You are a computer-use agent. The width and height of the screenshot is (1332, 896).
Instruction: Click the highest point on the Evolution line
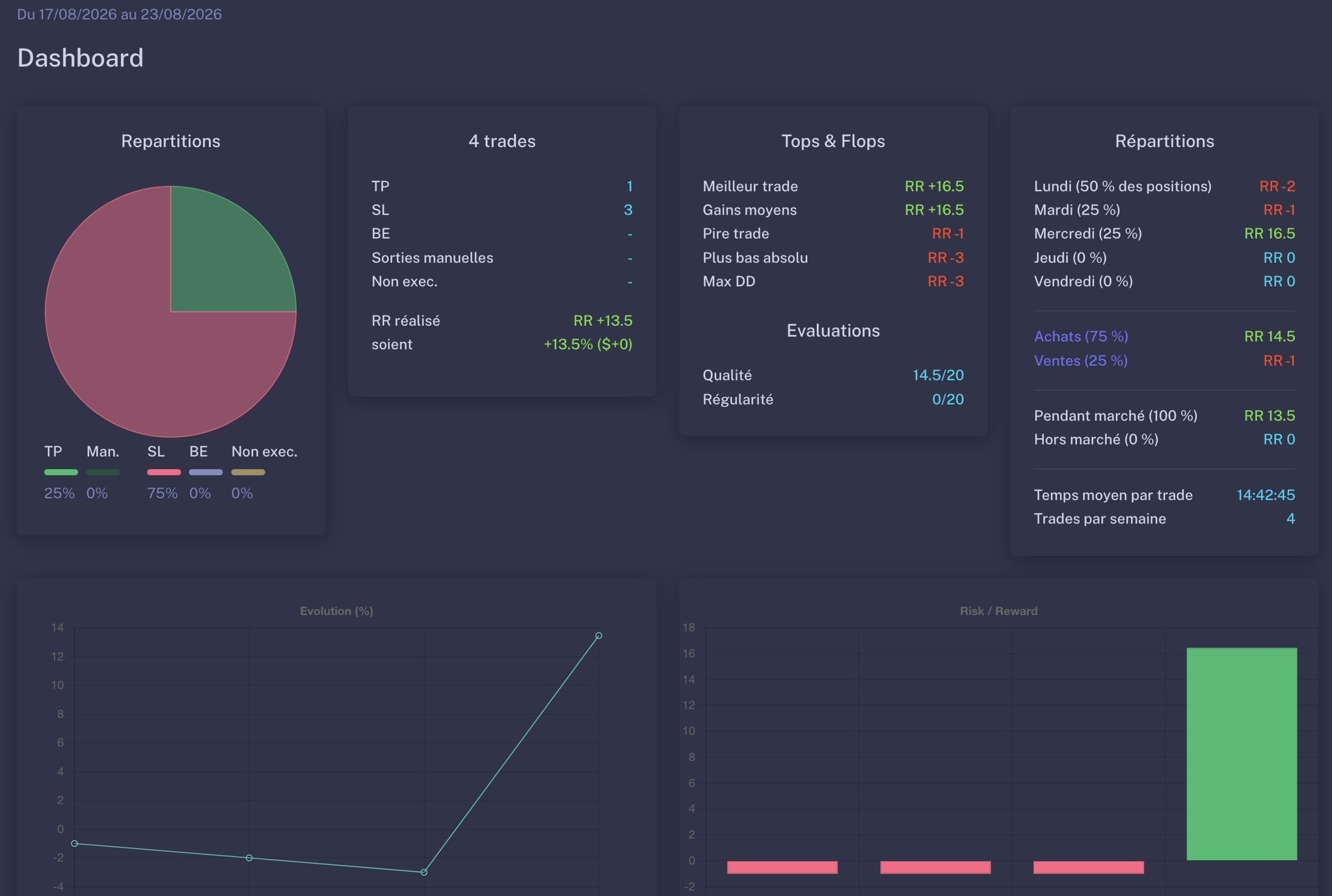[598, 635]
